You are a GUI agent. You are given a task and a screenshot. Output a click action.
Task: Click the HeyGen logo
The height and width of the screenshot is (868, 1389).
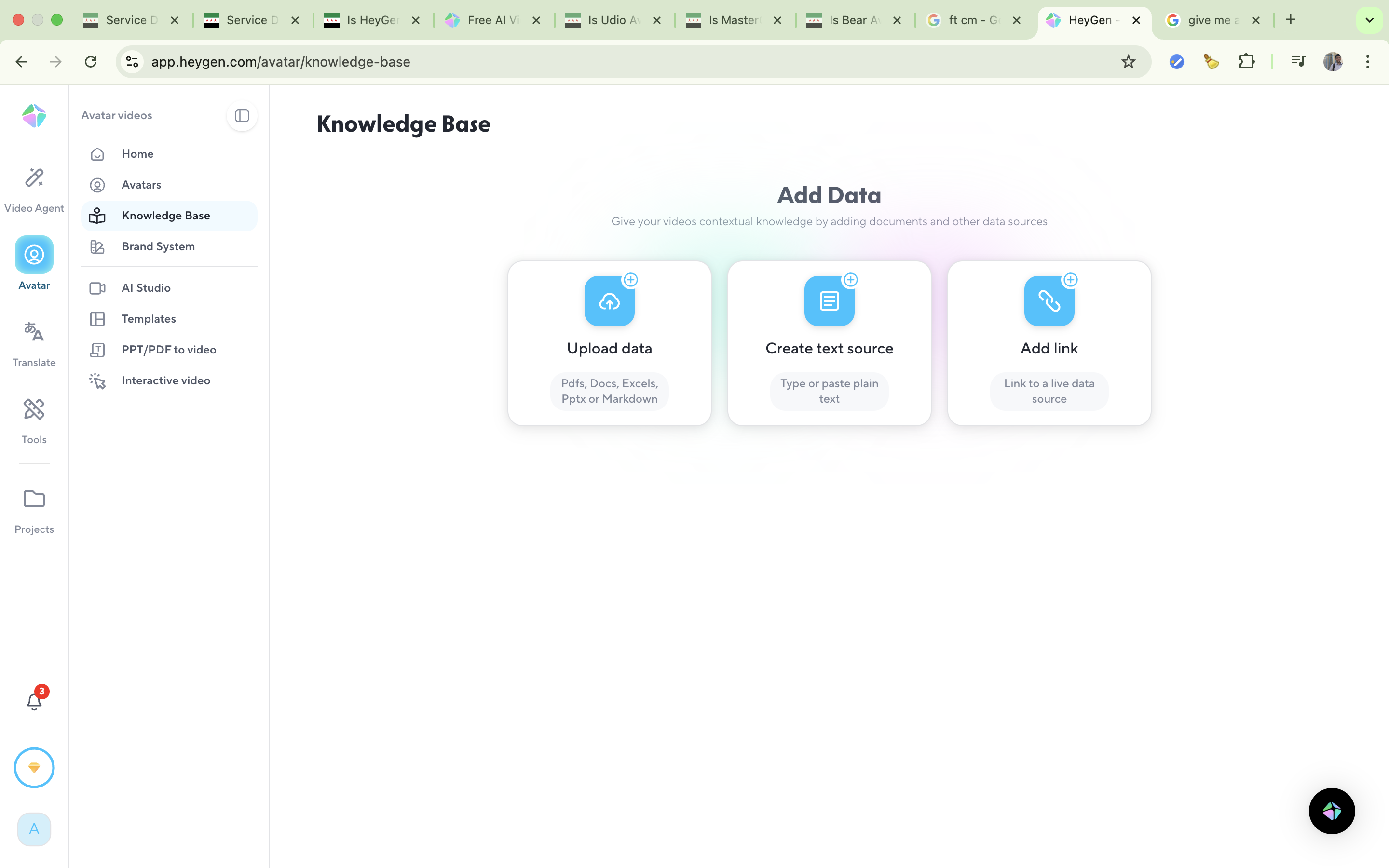(34, 115)
